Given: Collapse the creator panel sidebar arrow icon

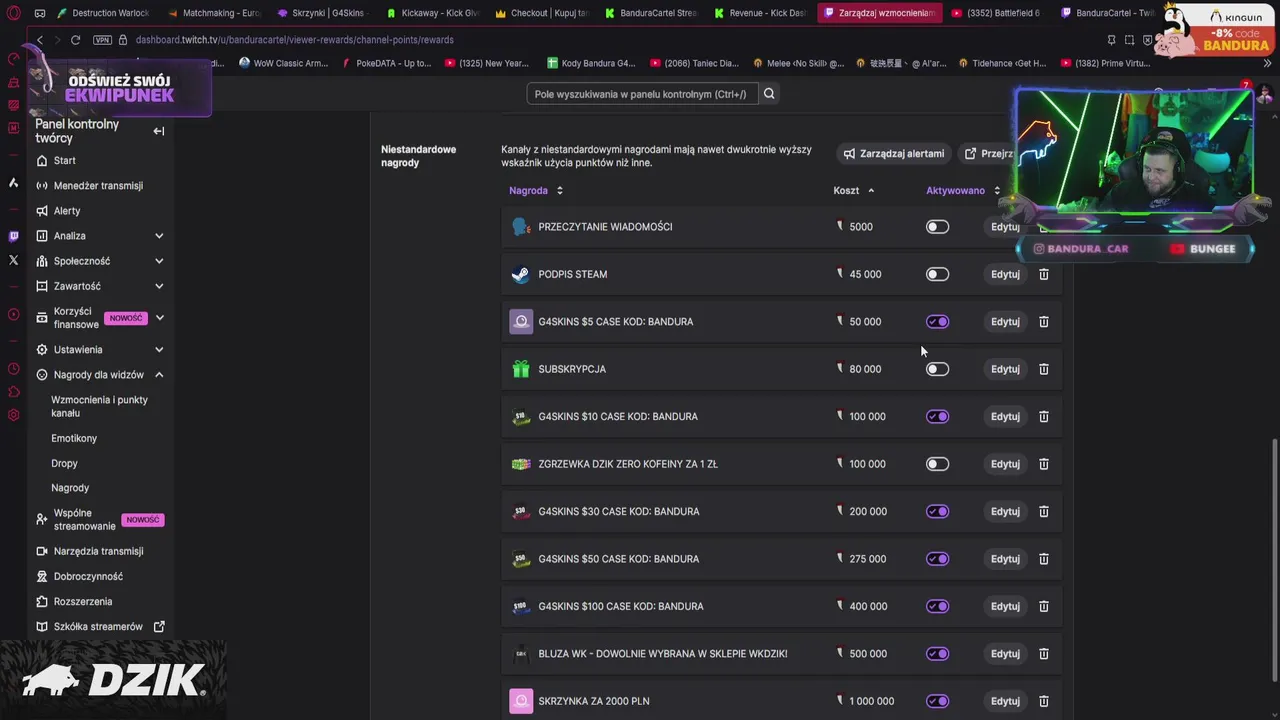Looking at the screenshot, I should [158, 131].
